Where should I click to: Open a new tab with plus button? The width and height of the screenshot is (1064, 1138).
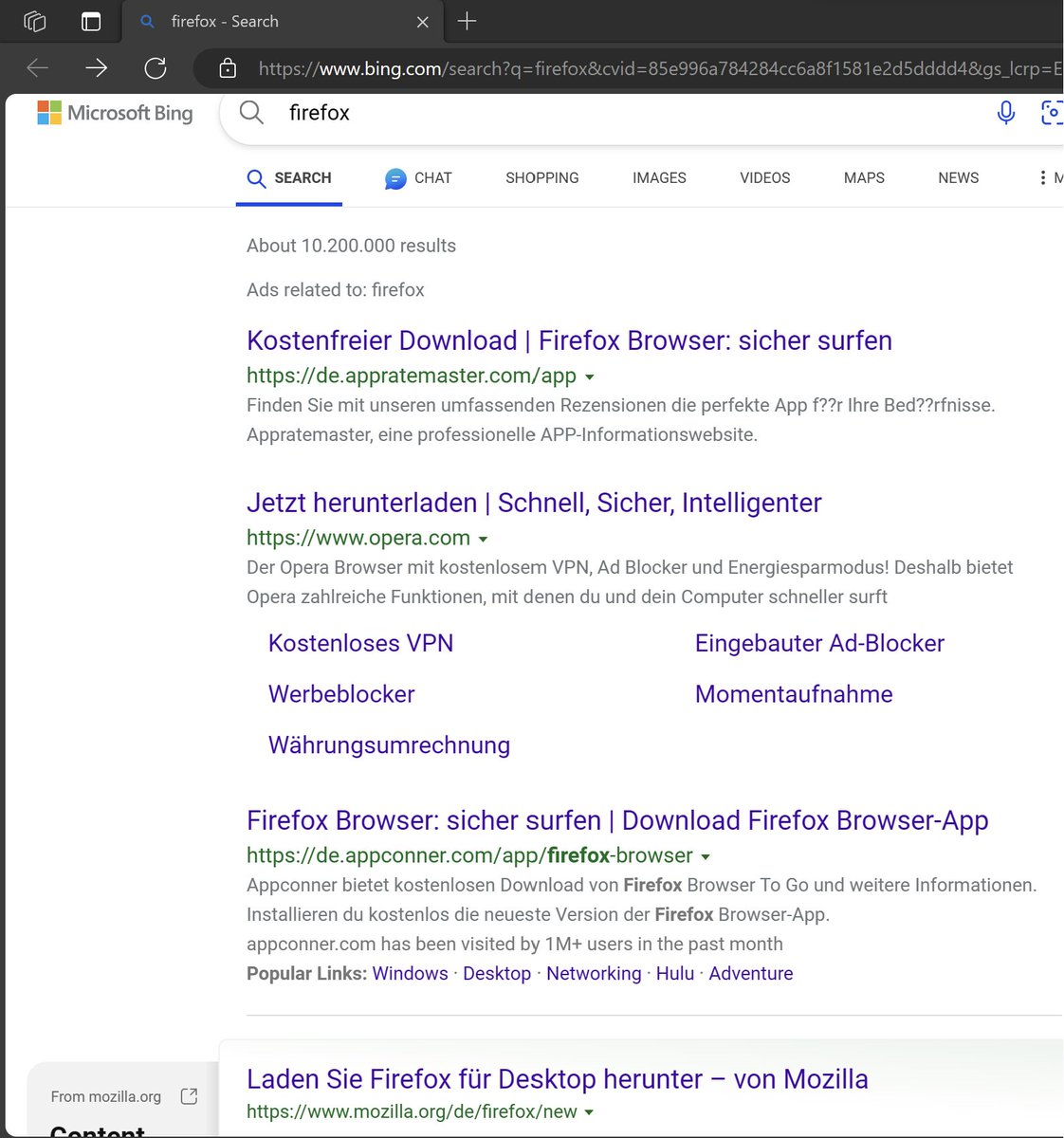click(x=468, y=21)
